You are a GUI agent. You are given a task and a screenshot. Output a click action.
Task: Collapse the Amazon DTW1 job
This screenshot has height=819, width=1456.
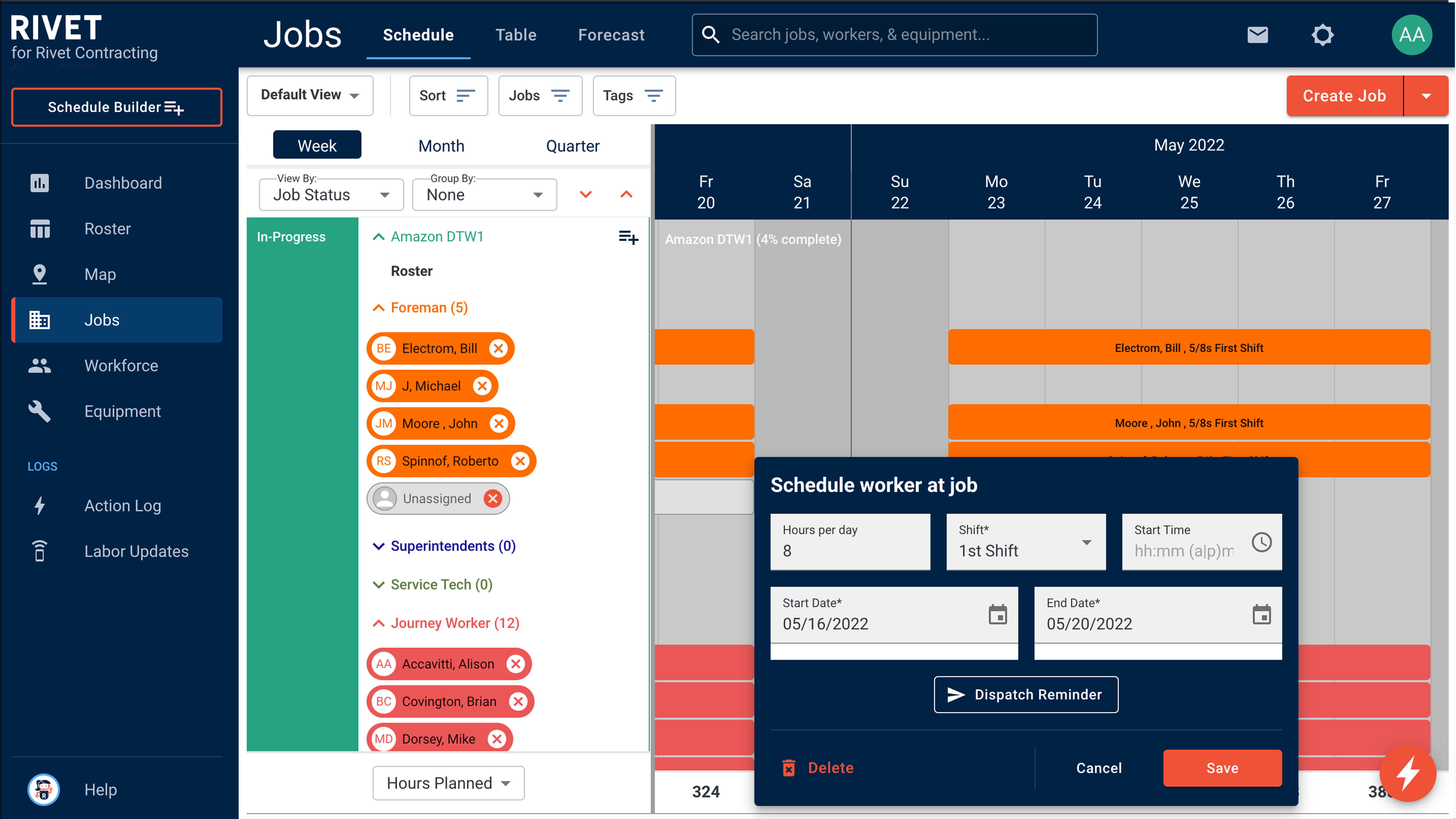(x=378, y=237)
